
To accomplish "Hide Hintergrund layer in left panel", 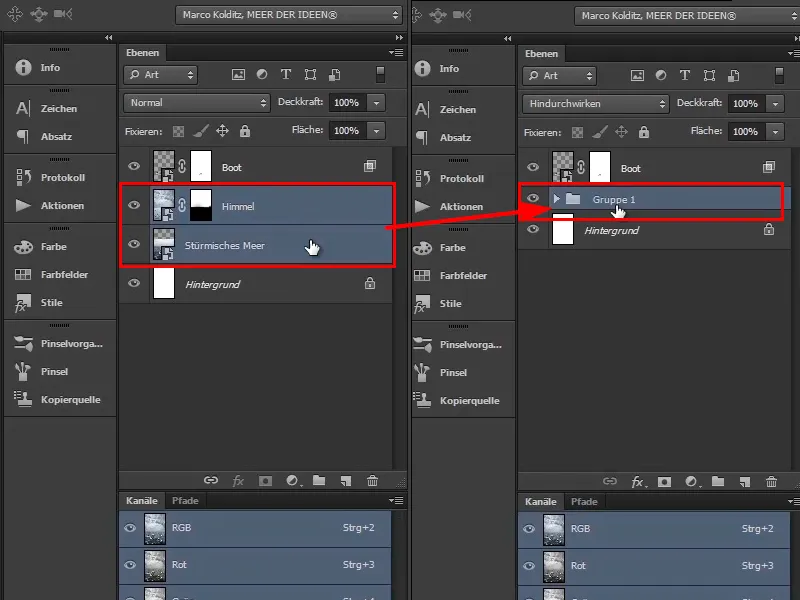I will click(134, 283).
